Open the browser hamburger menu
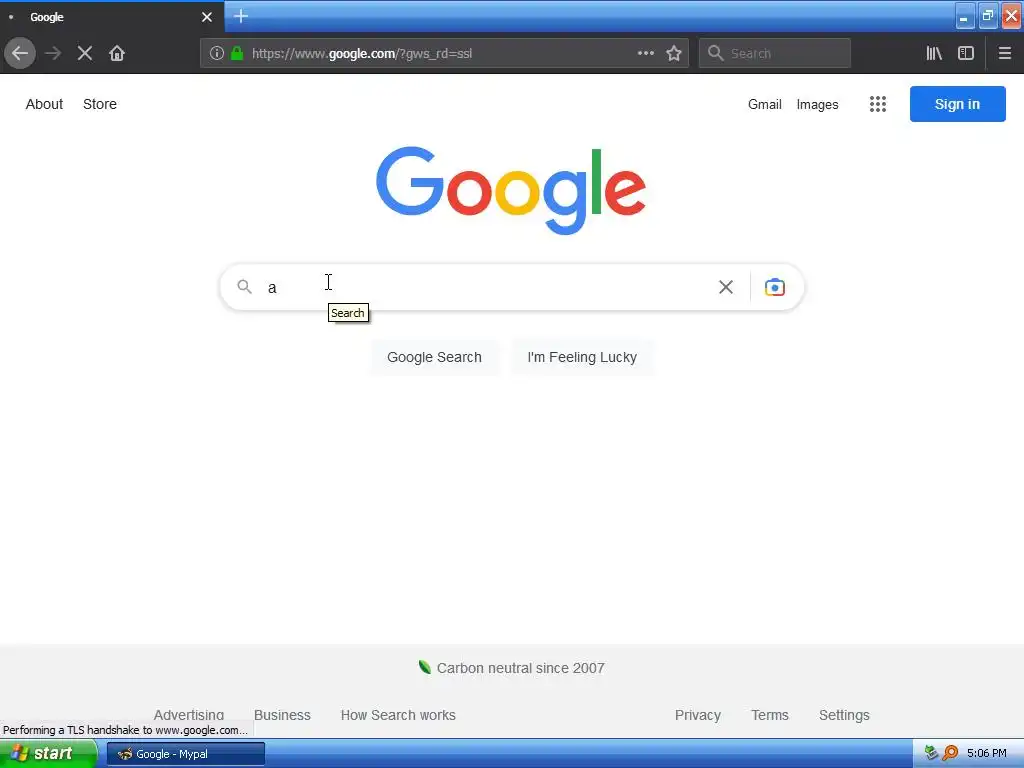Screen dimensions: 1024x768 coord(1004,53)
